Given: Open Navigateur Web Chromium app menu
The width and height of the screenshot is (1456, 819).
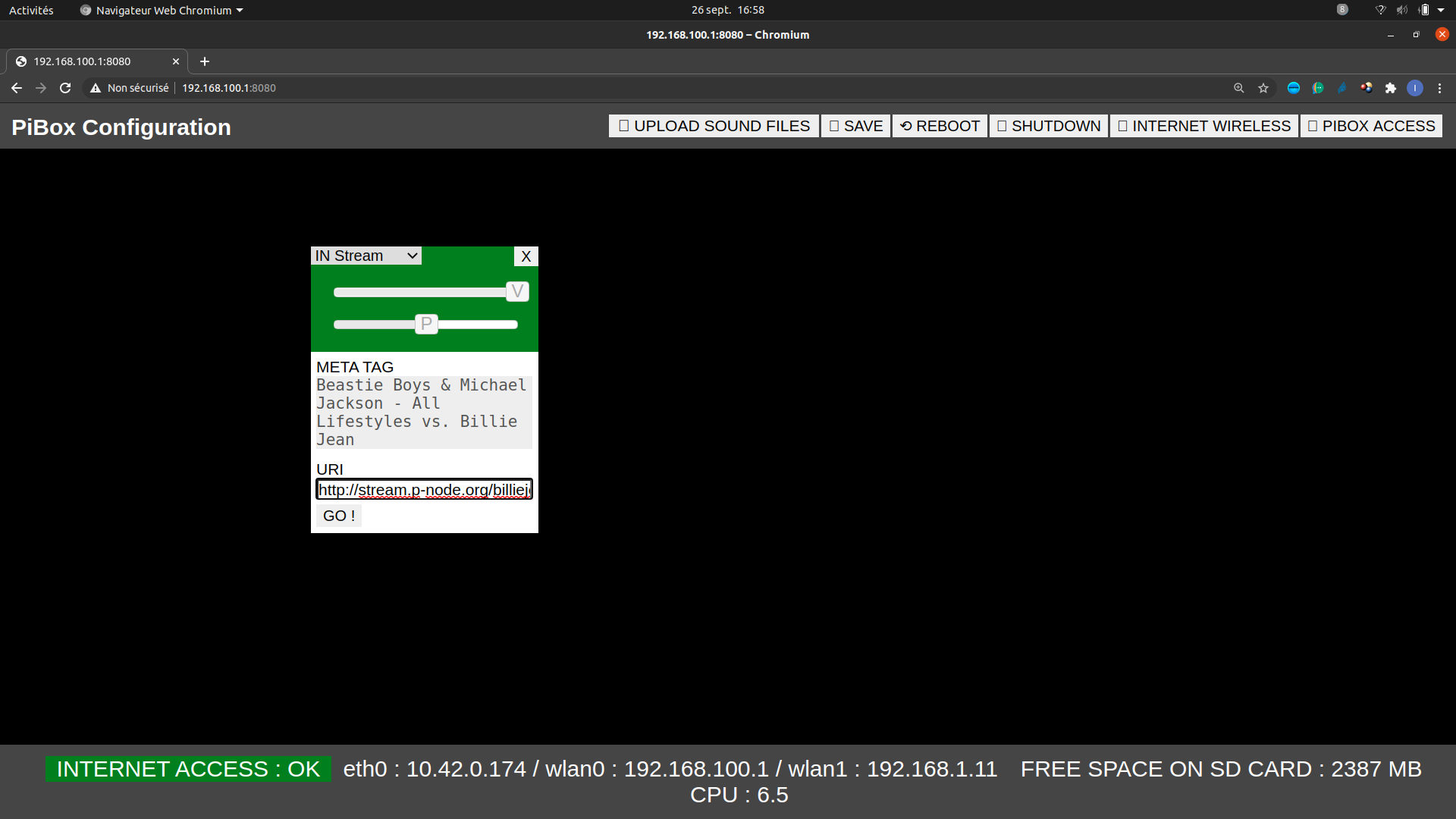Looking at the screenshot, I should 162,11.
